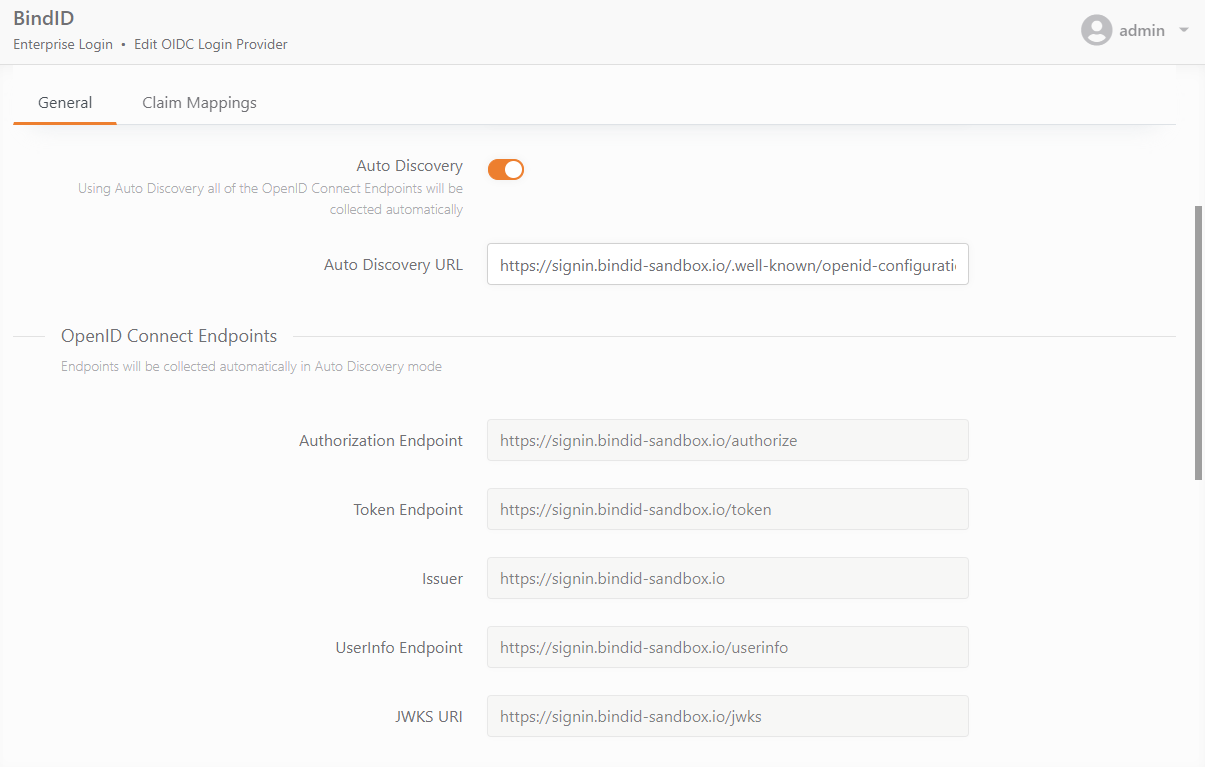Click 'Endpoints will be collected automatically' note

[251, 366]
